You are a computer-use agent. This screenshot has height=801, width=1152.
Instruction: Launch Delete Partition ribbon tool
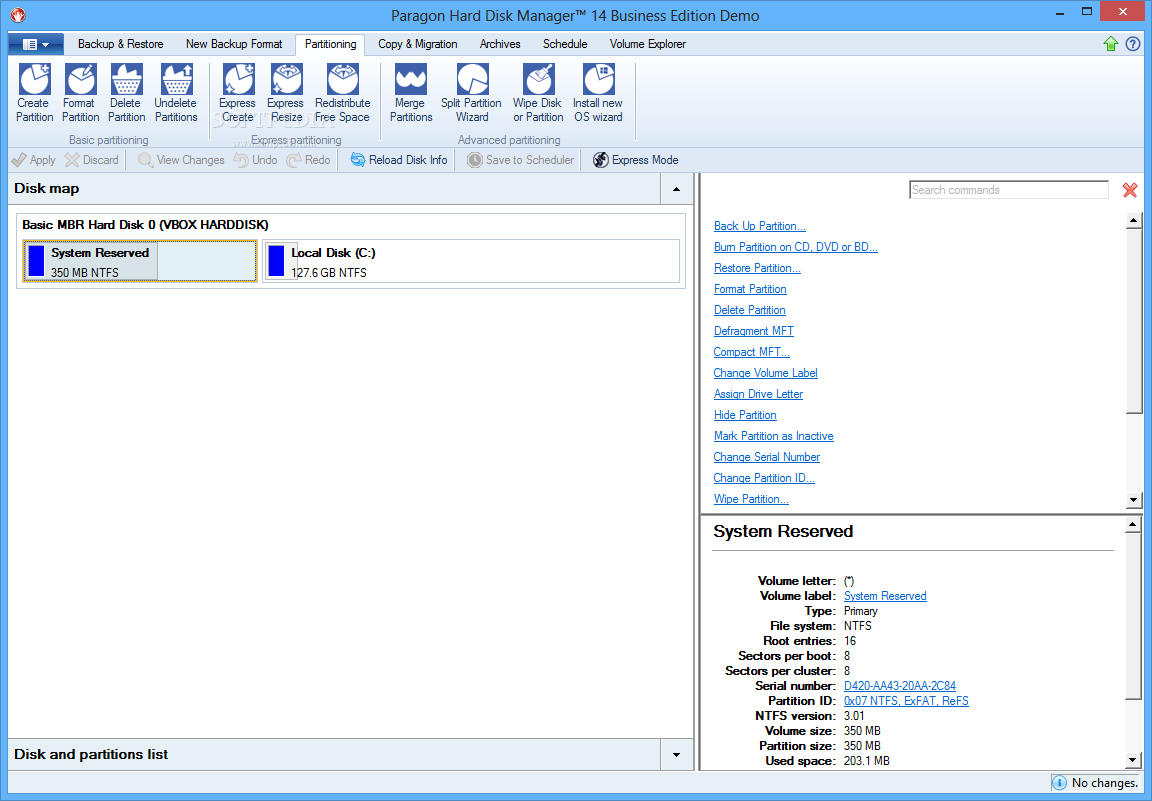tap(126, 93)
